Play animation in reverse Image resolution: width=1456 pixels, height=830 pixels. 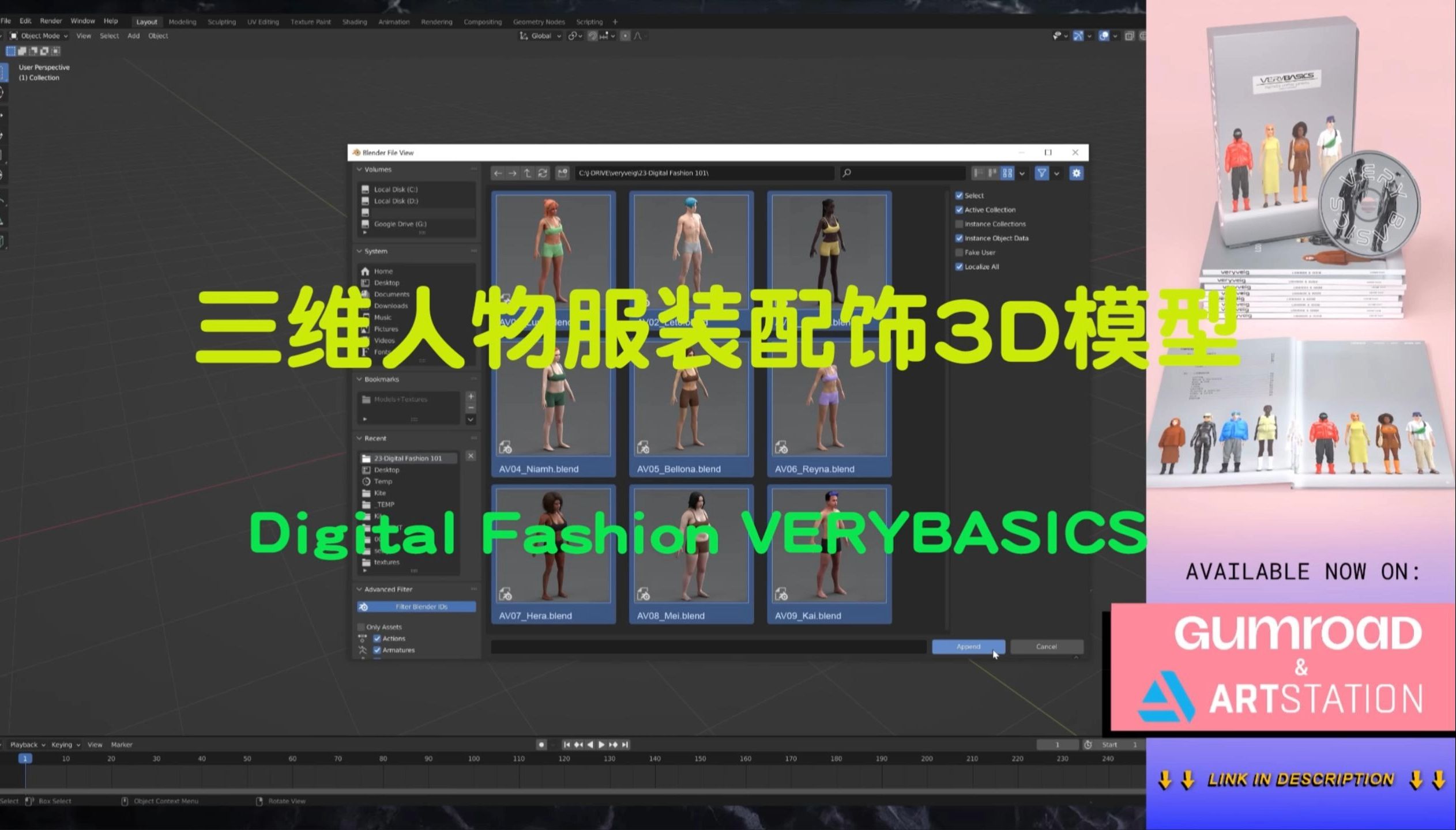click(x=590, y=745)
